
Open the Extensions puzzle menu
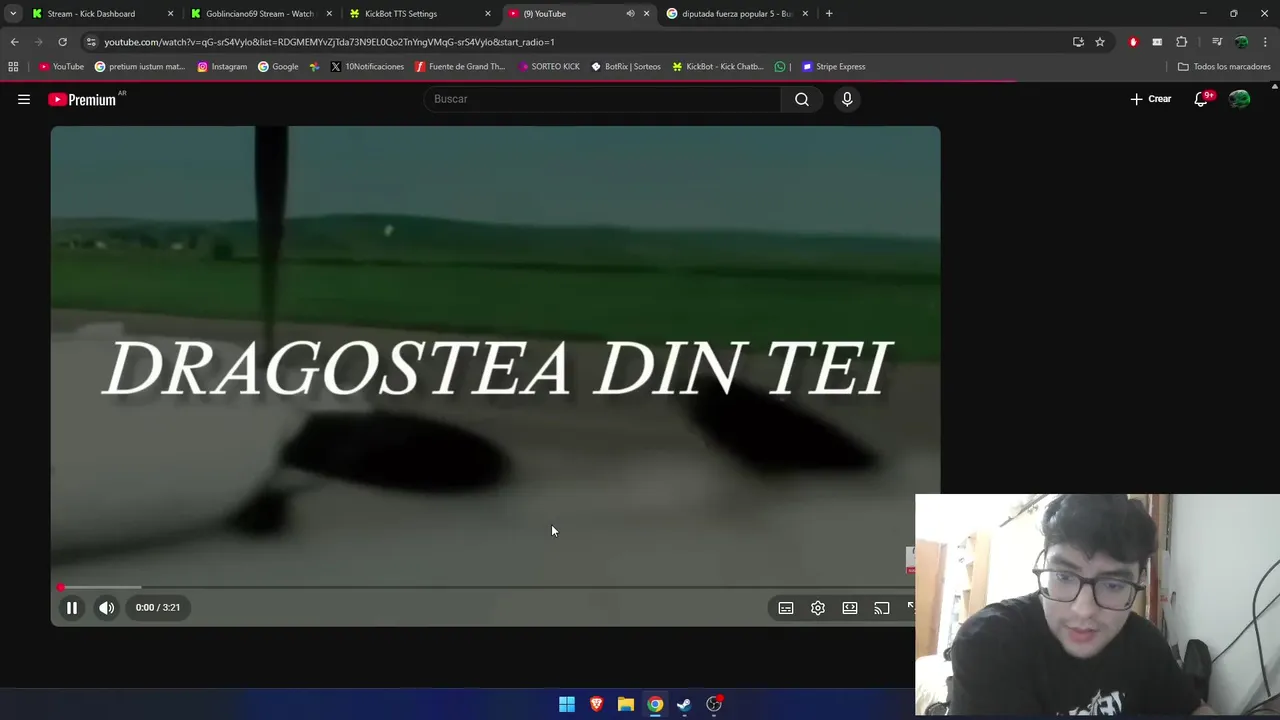[x=1182, y=42]
